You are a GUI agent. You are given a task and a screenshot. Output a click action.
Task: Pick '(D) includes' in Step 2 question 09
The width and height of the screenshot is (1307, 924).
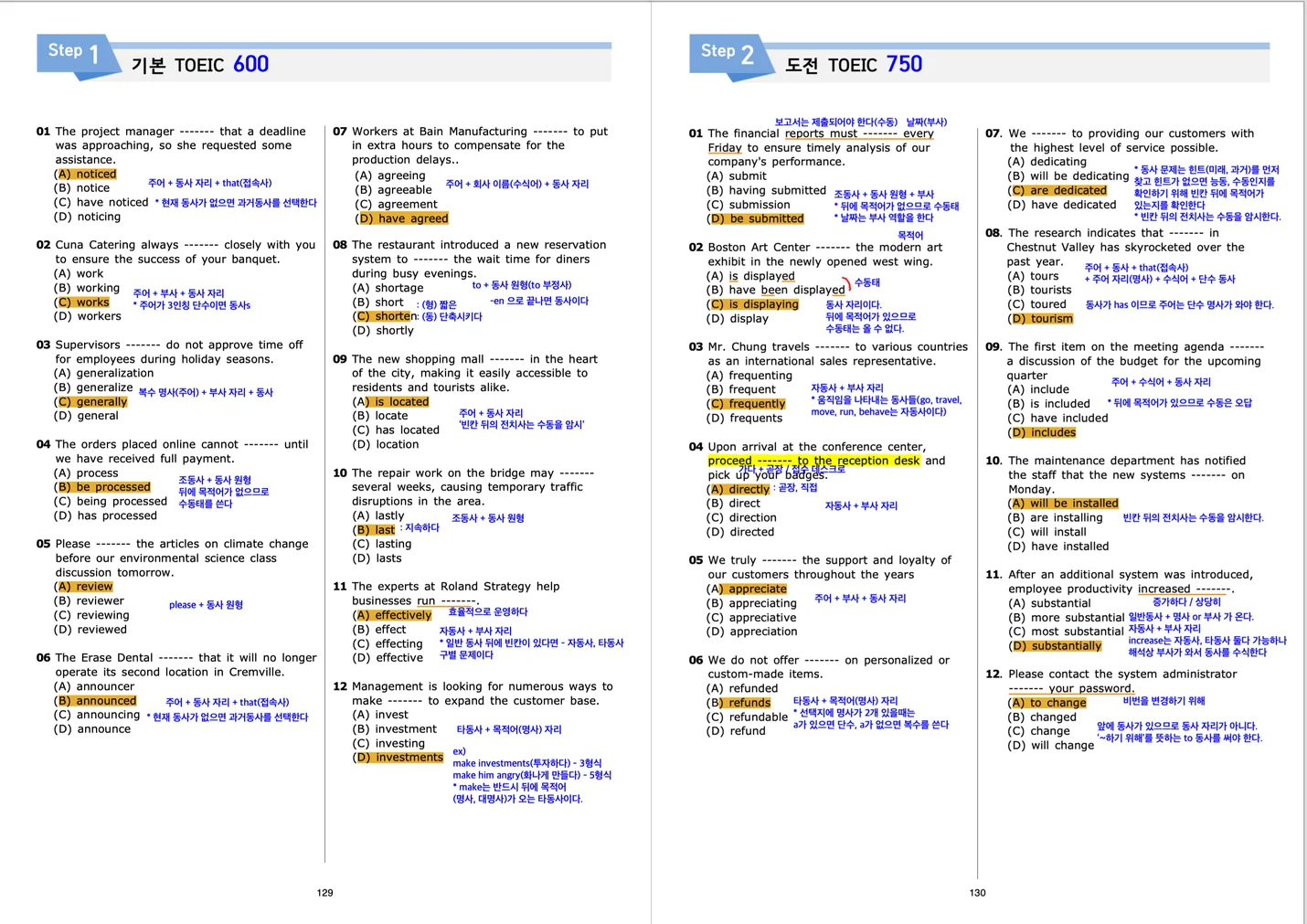point(1042,432)
